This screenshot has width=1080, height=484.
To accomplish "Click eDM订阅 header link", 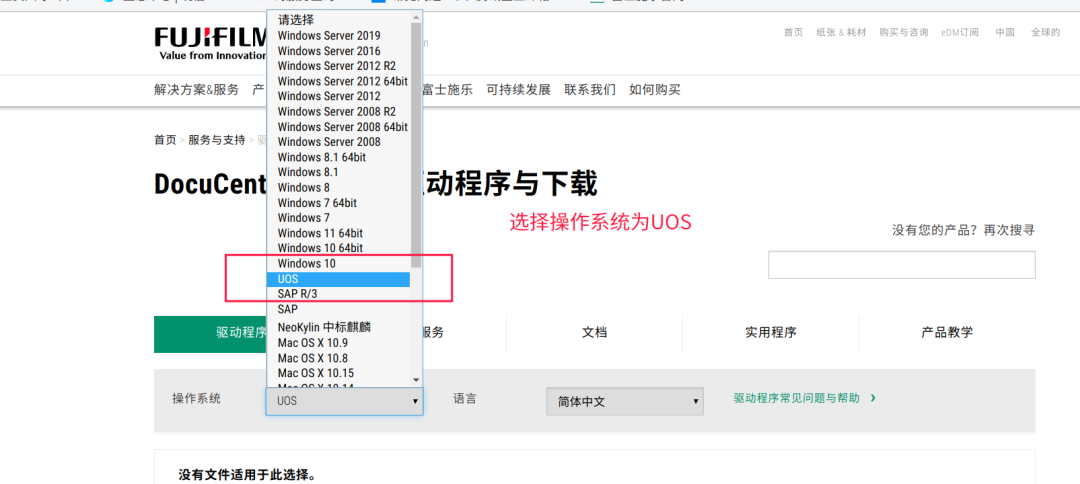I will pyautogui.click(x=960, y=32).
